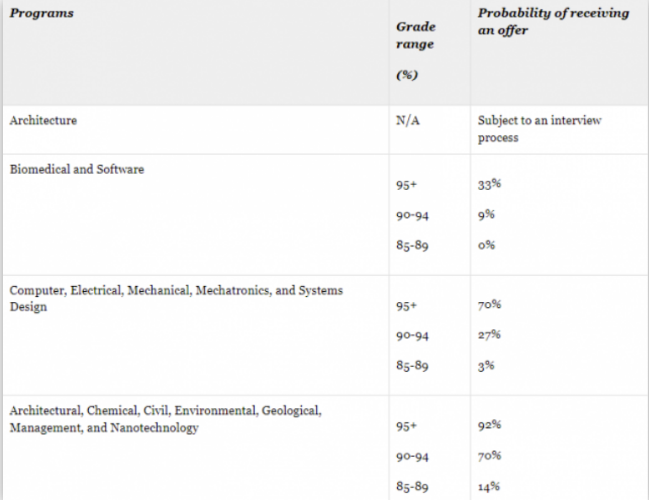This screenshot has width=649, height=500.
Task: Click the Programs column header
Action: click(x=41, y=13)
